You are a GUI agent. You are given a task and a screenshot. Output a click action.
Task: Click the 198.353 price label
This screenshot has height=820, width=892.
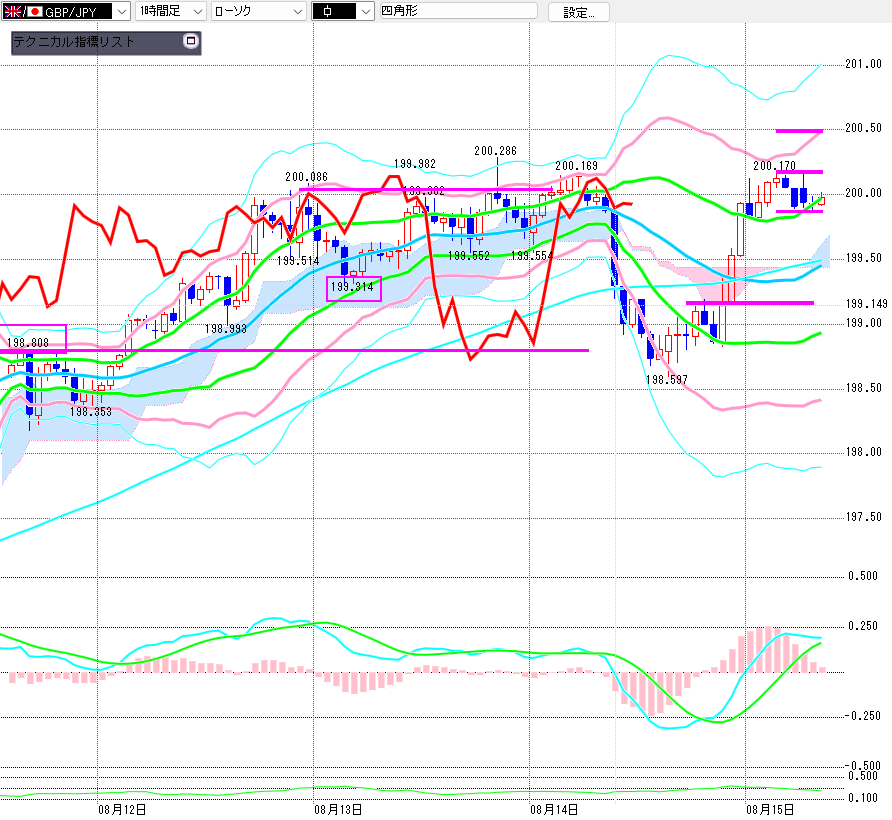[91, 411]
